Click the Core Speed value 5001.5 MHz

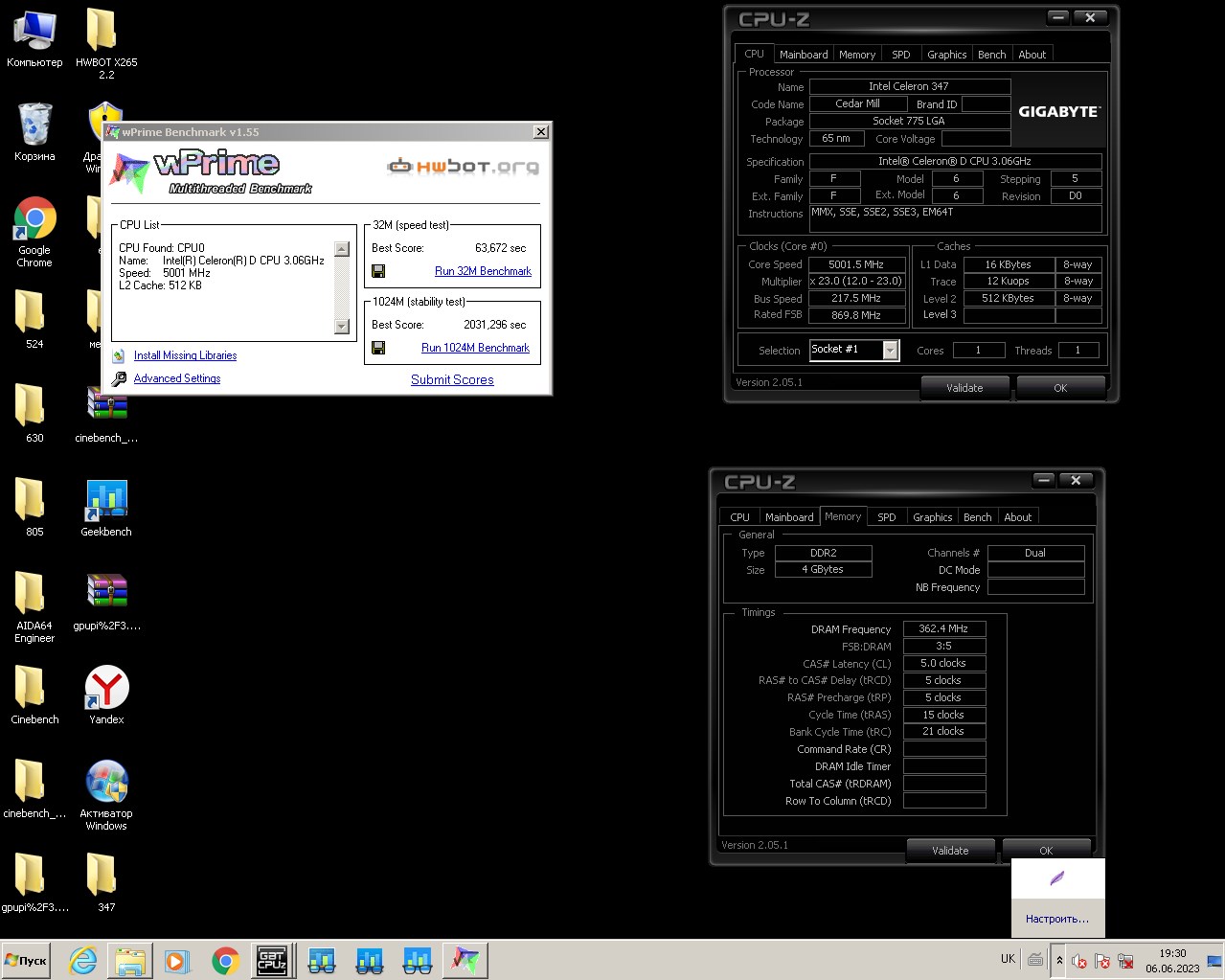tap(856, 264)
